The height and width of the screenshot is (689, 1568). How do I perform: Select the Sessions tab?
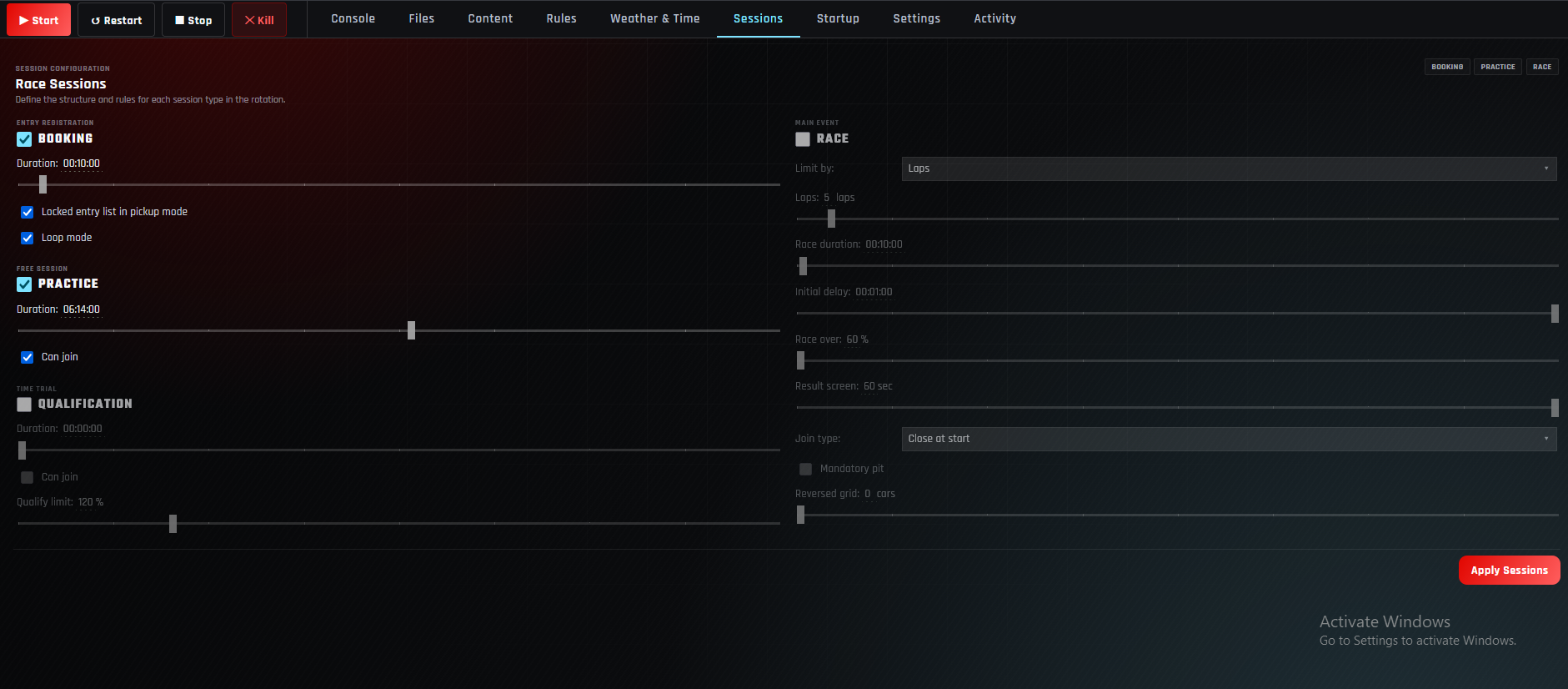coord(759,18)
